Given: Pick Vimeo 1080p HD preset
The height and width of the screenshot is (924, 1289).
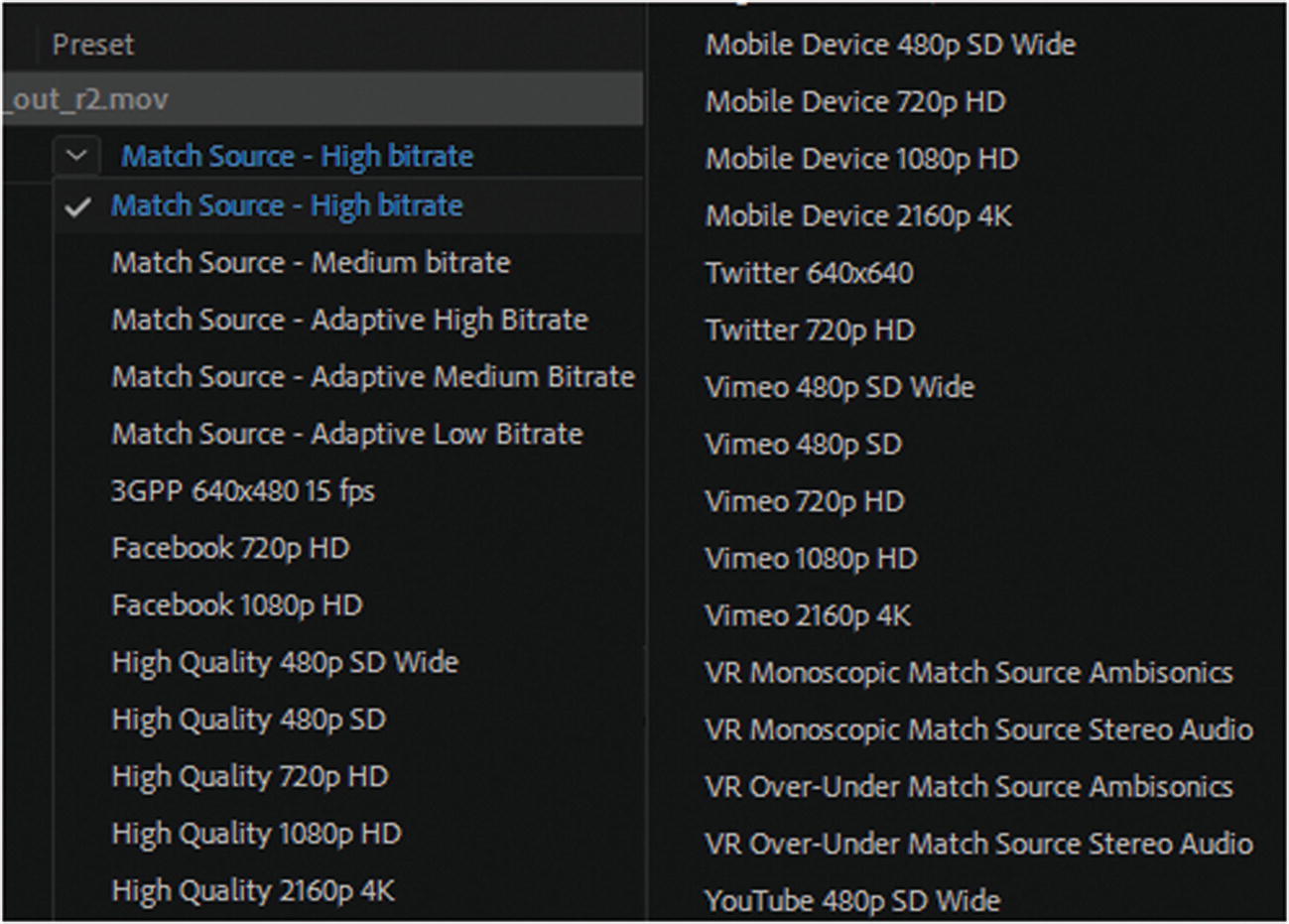Looking at the screenshot, I should [811, 559].
